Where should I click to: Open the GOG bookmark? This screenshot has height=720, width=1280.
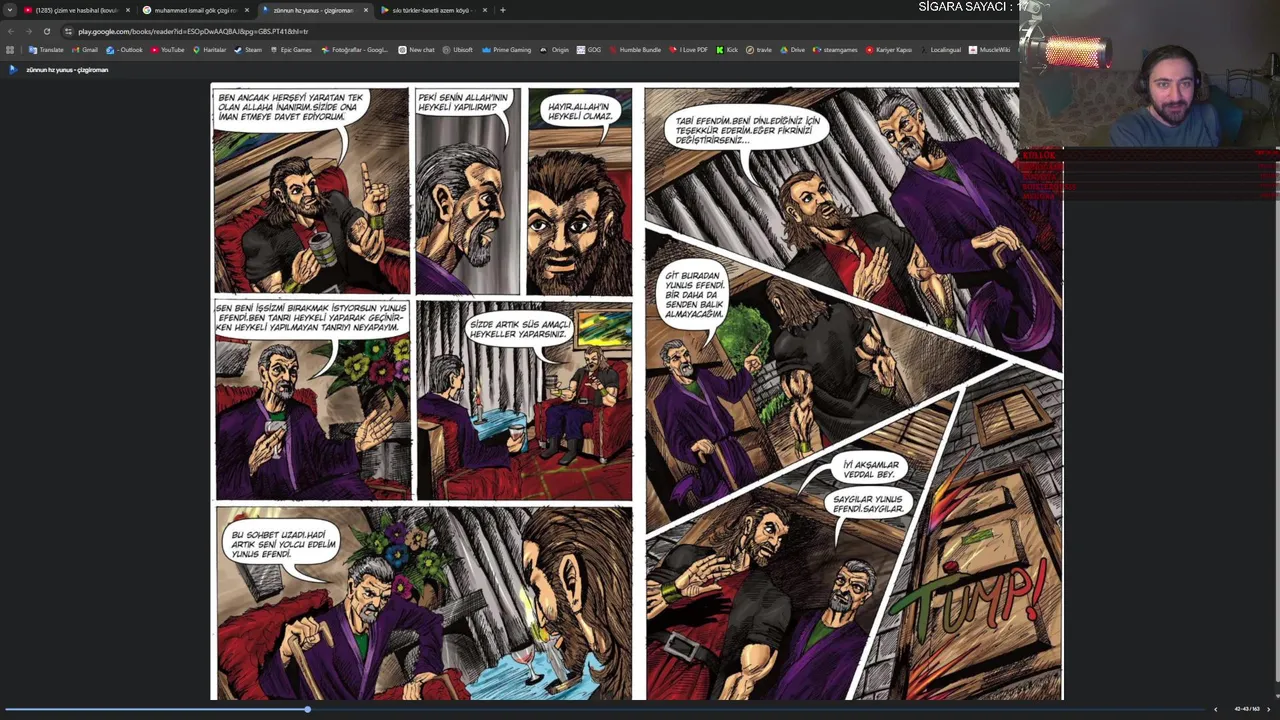click(x=590, y=49)
